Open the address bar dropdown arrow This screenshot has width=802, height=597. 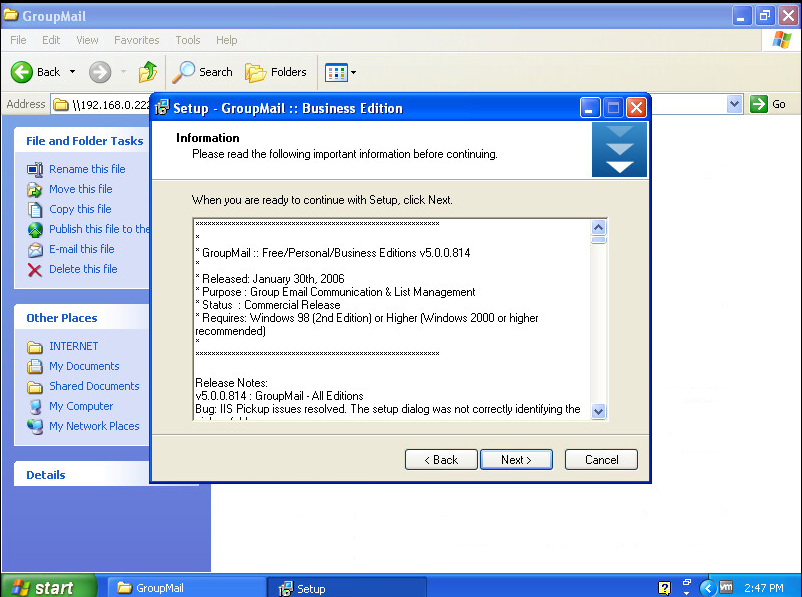pyautogui.click(x=734, y=104)
